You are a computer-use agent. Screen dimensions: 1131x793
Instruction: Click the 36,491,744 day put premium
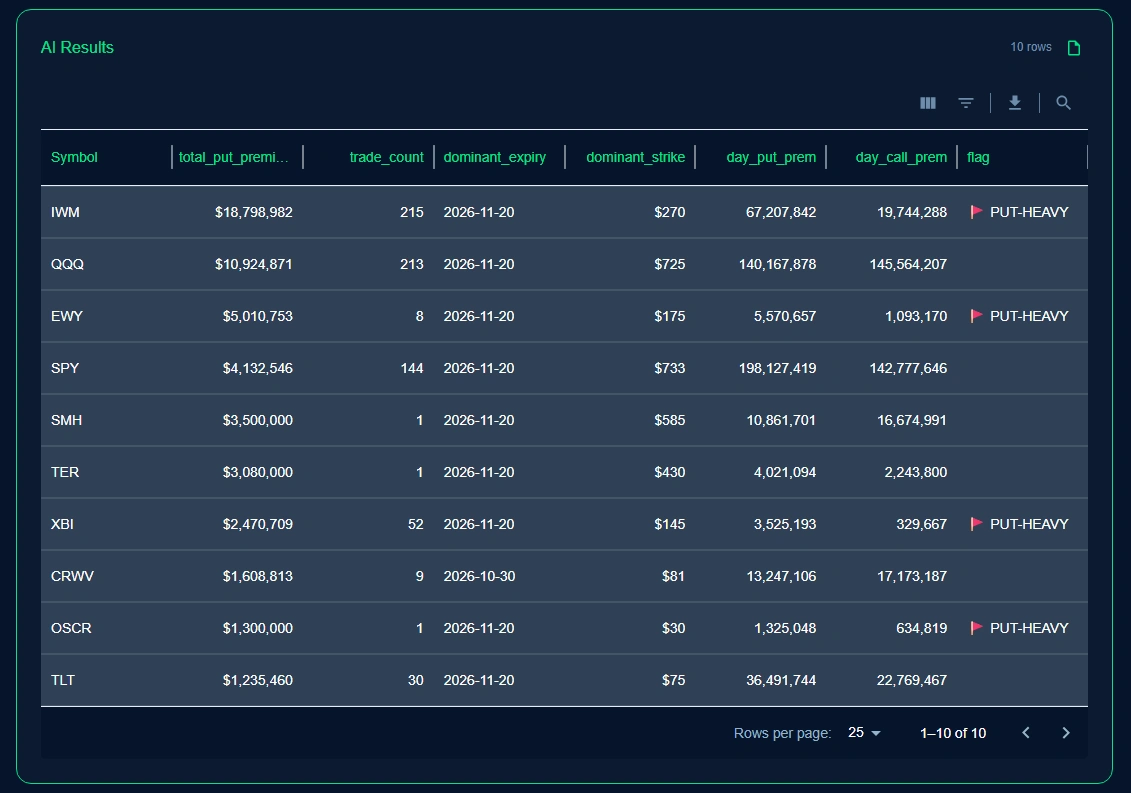click(781, 680)
